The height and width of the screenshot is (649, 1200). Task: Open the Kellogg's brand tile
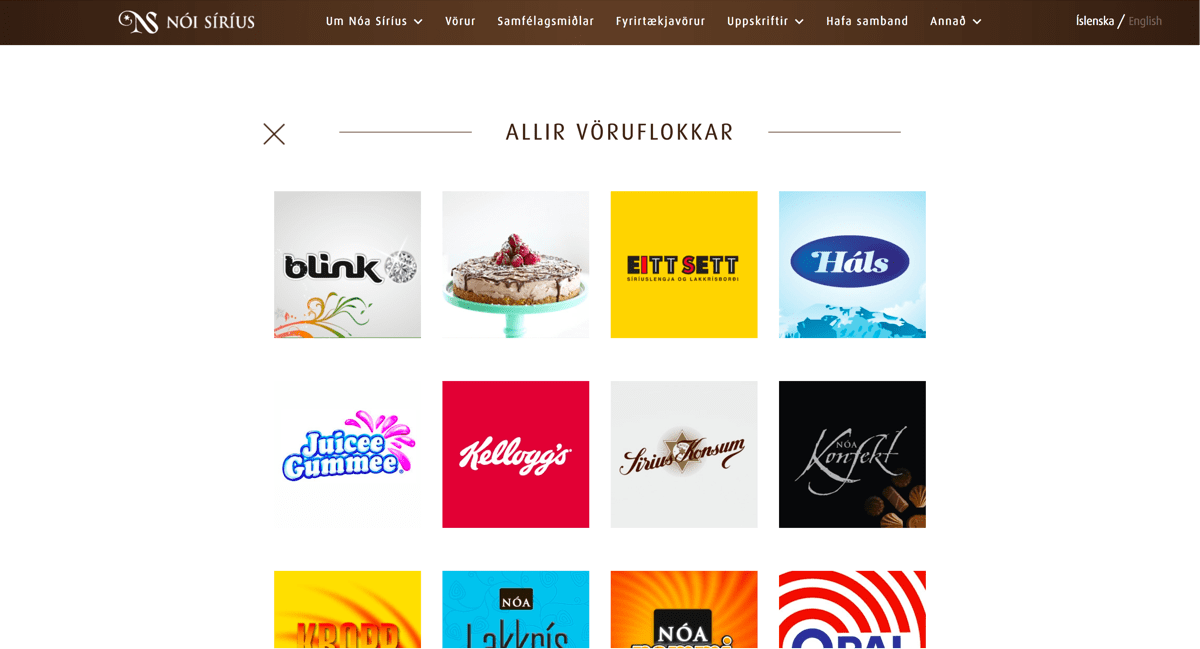(x=515, y=454)
